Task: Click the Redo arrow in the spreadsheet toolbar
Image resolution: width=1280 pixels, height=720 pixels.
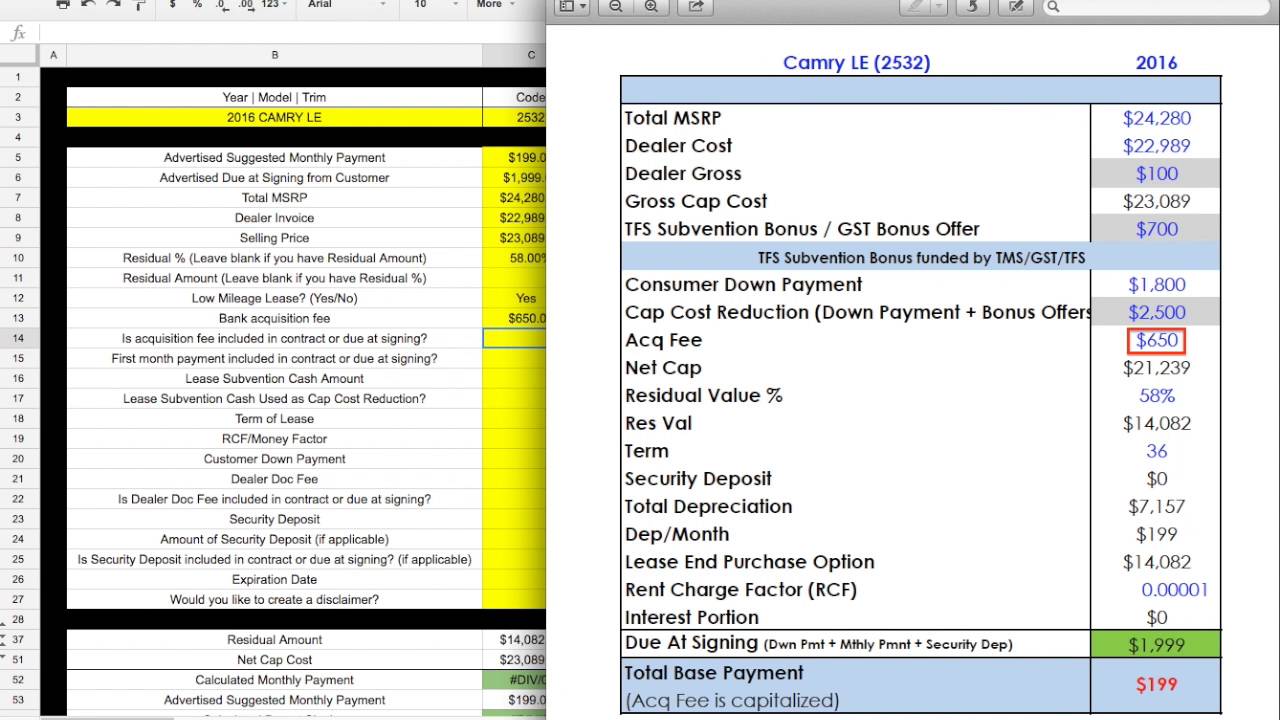Action: tap(112, 5)
